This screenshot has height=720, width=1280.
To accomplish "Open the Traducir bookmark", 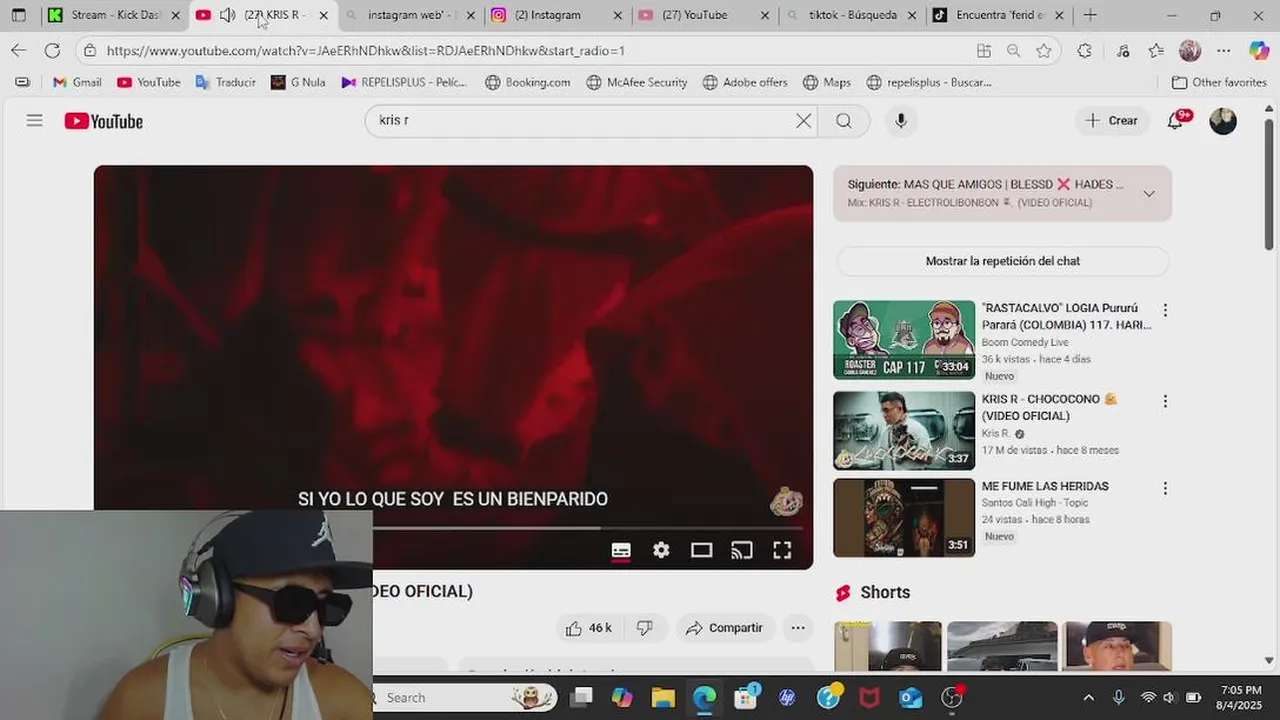I will tap(226, 82).
